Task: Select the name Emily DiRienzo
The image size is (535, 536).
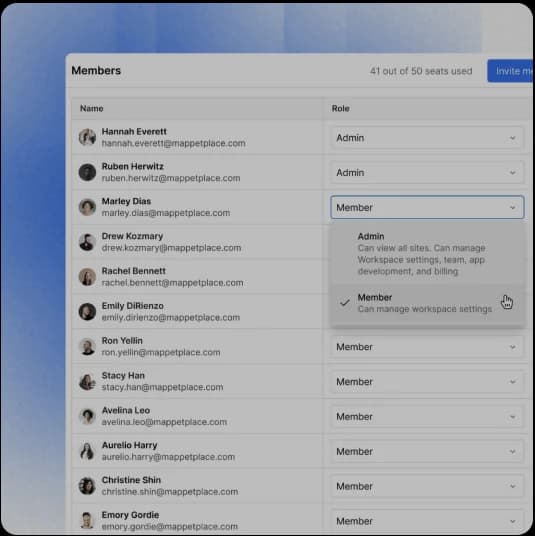Action: point(133,306)
